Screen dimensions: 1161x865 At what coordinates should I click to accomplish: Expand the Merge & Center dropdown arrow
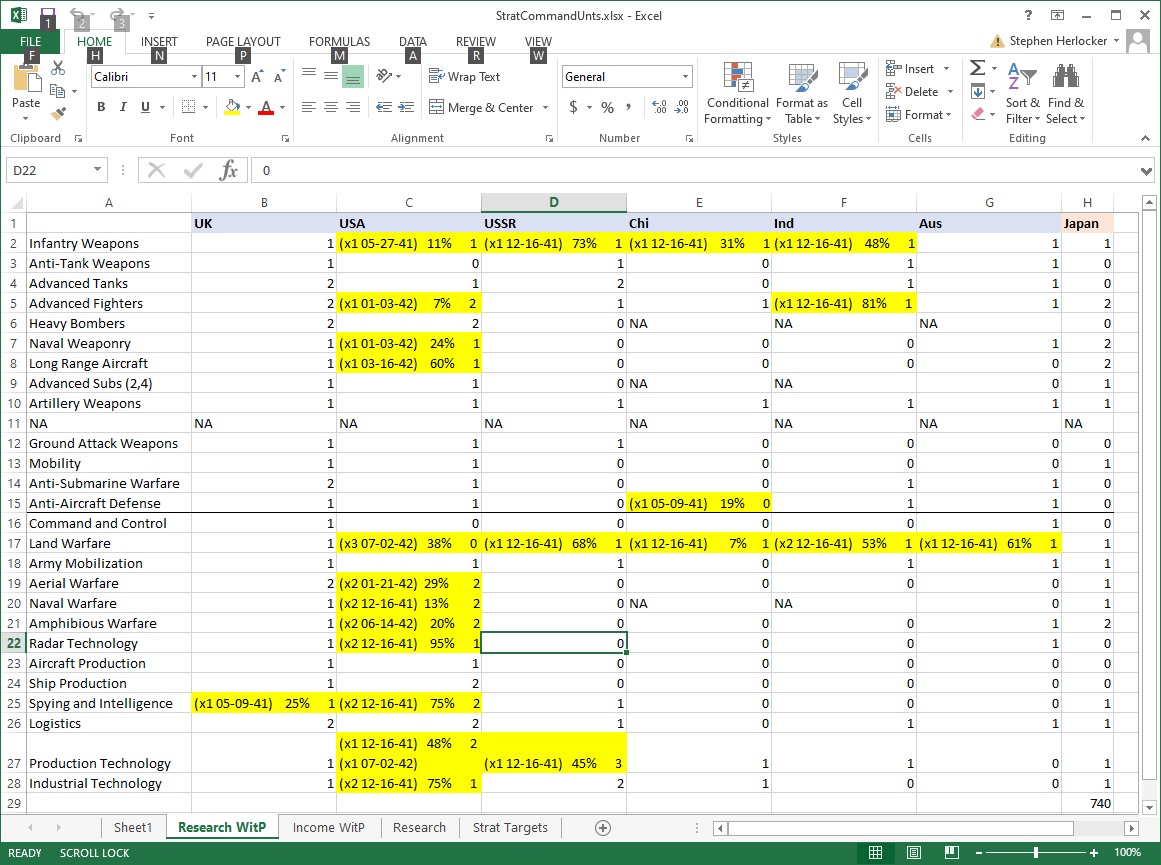546,107
